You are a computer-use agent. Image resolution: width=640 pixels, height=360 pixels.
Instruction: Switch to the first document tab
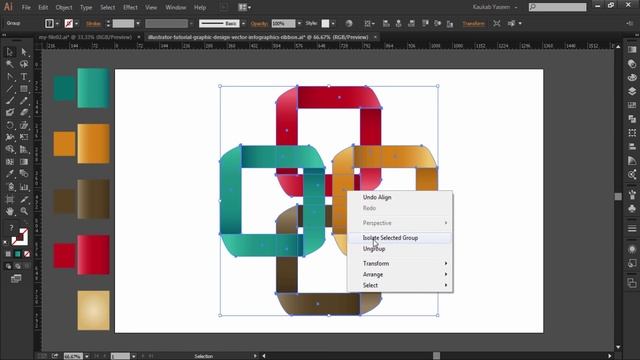pyautogui.click(x=86, y=37)
